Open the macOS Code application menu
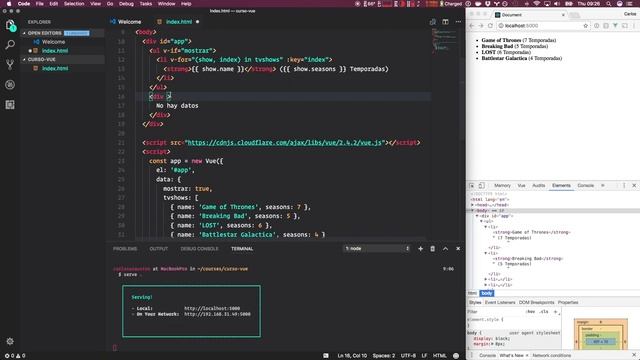This screenshot has width=640, height=360. point(24,4)
